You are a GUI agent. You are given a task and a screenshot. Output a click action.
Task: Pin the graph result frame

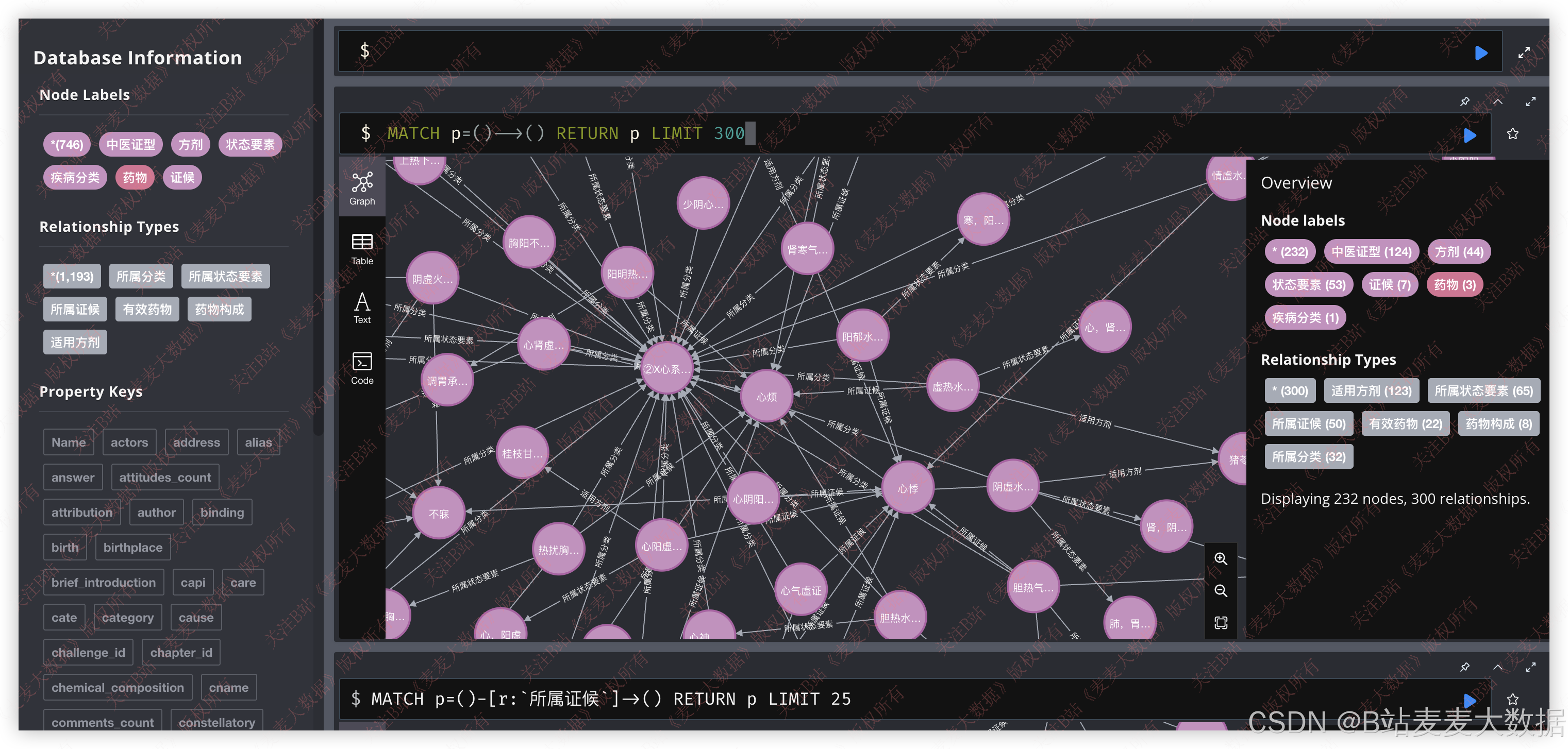(x=1464, y=101)
